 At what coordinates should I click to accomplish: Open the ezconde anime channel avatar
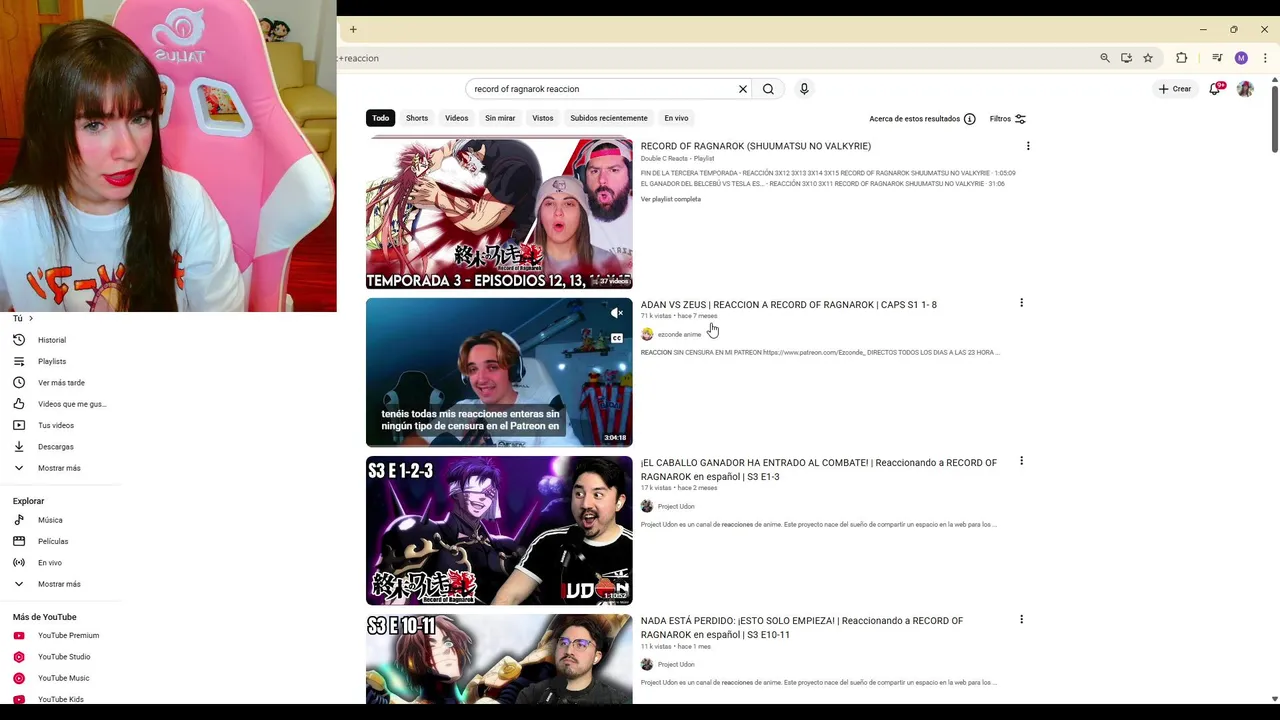(647, 334)
